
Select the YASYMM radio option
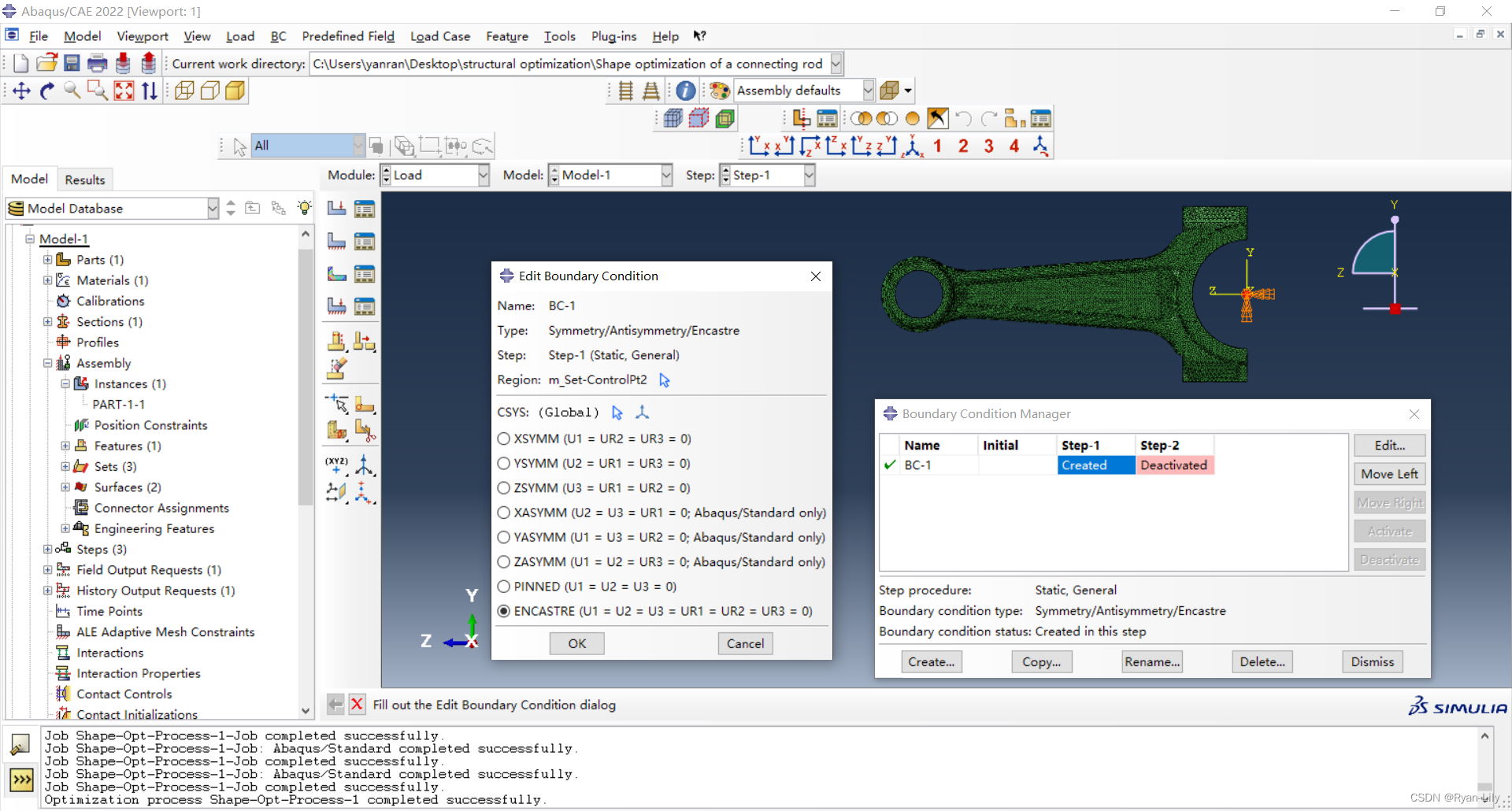(x=504, y=537)
